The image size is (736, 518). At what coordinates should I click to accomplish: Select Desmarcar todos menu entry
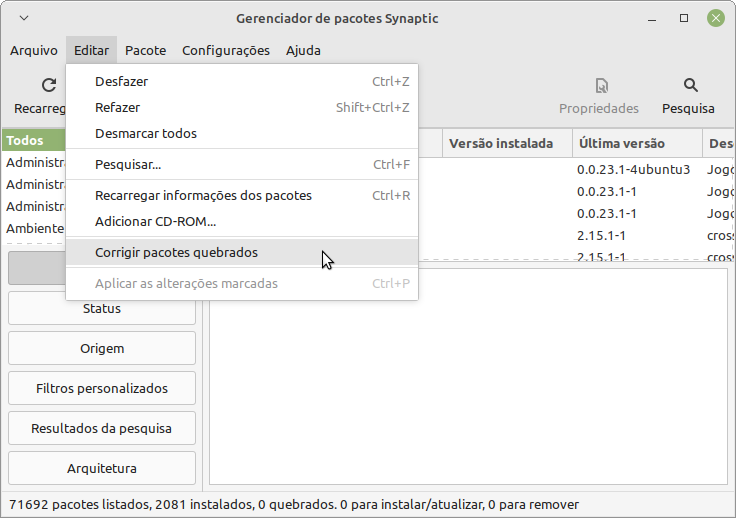242,133
